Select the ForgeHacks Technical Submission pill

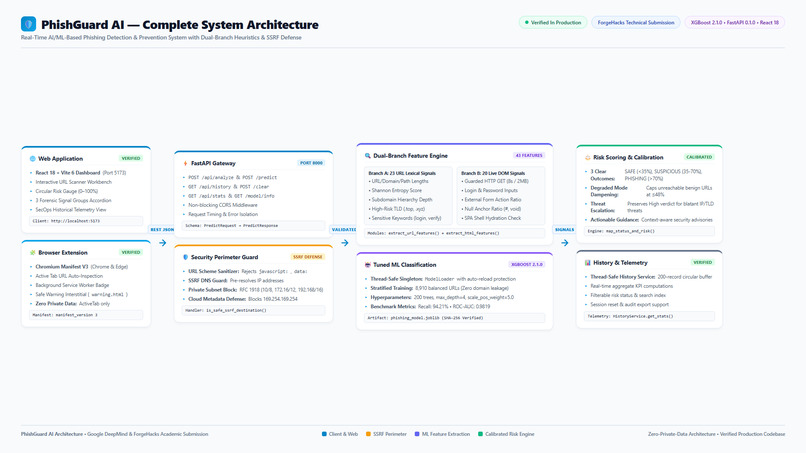636,23
